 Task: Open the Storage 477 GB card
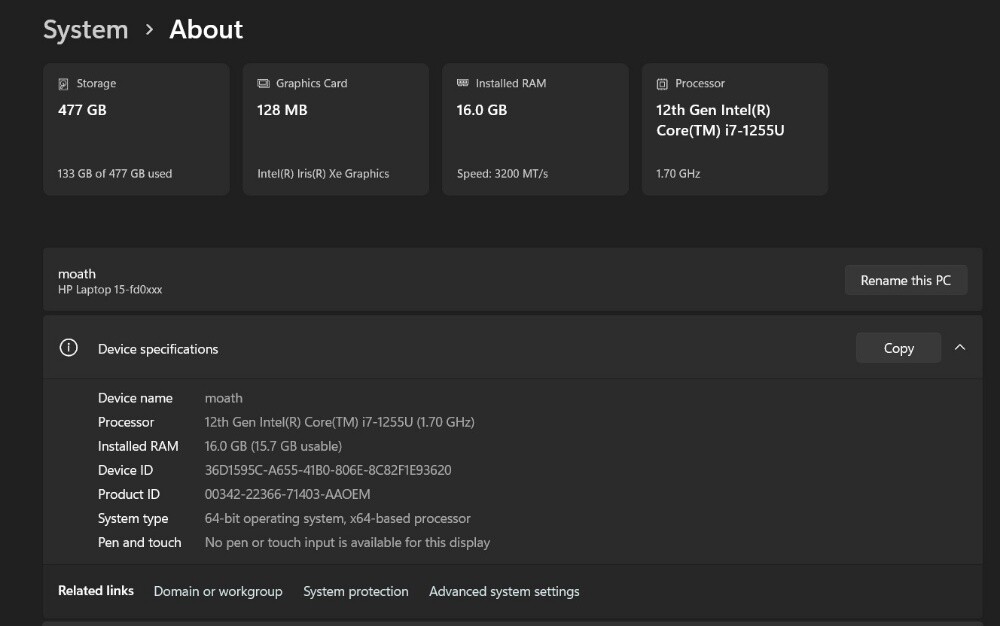pyautogui.click(x=136, y=129)
